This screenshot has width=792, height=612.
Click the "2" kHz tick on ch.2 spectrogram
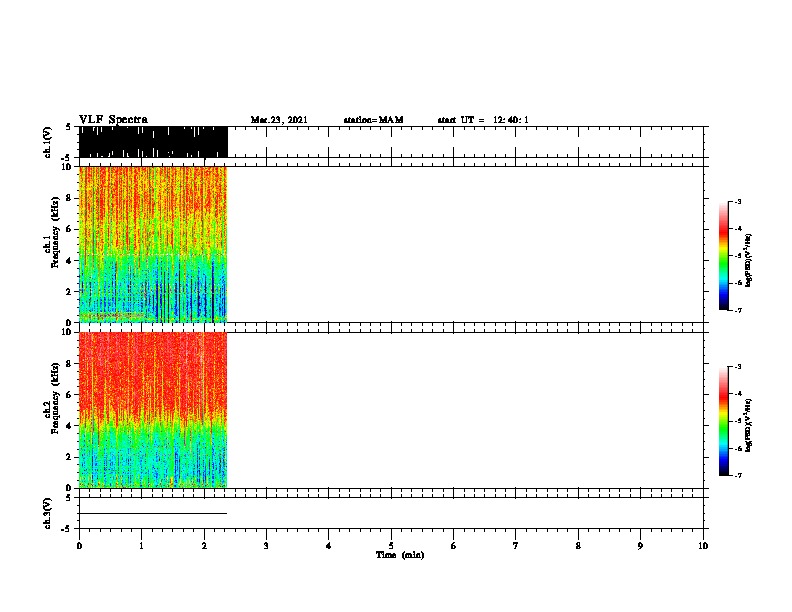[x=69, y=457]
